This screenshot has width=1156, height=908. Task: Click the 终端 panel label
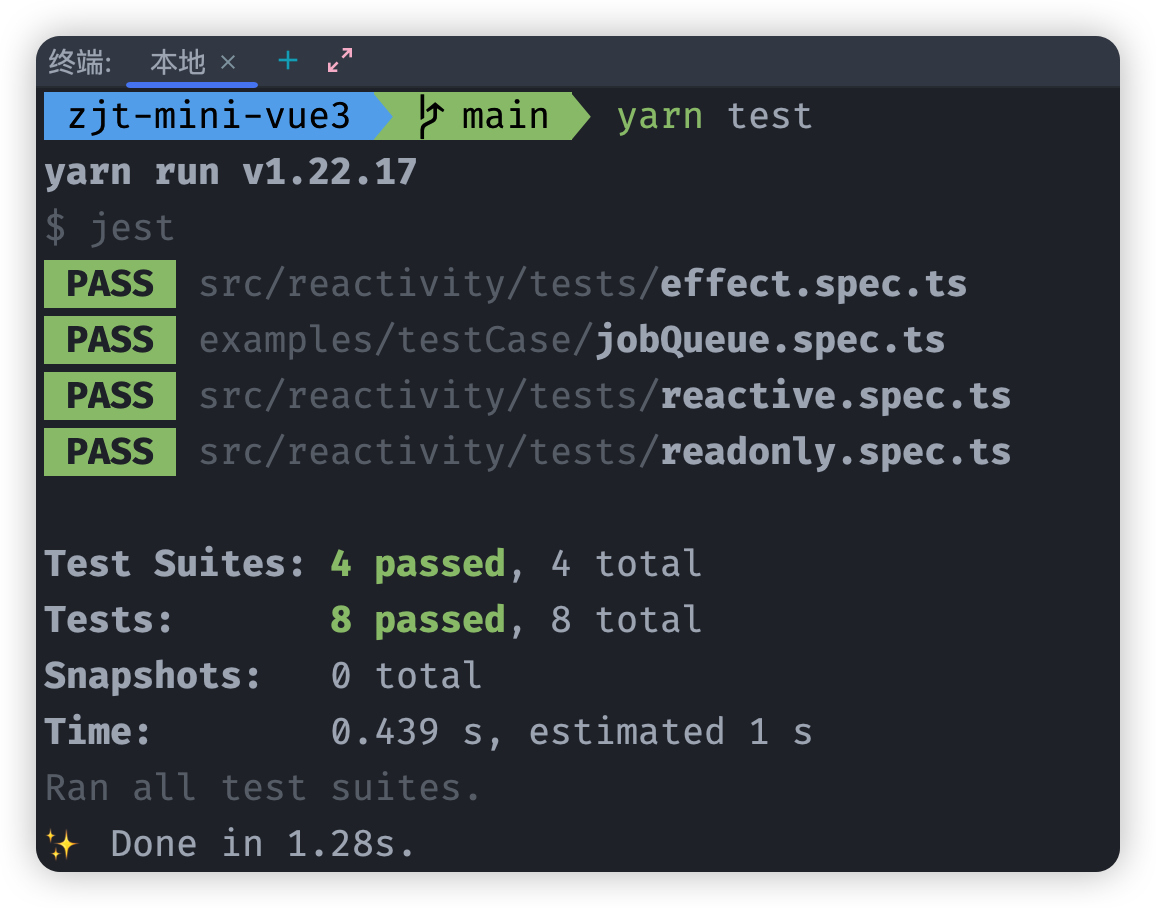(80, 62)
